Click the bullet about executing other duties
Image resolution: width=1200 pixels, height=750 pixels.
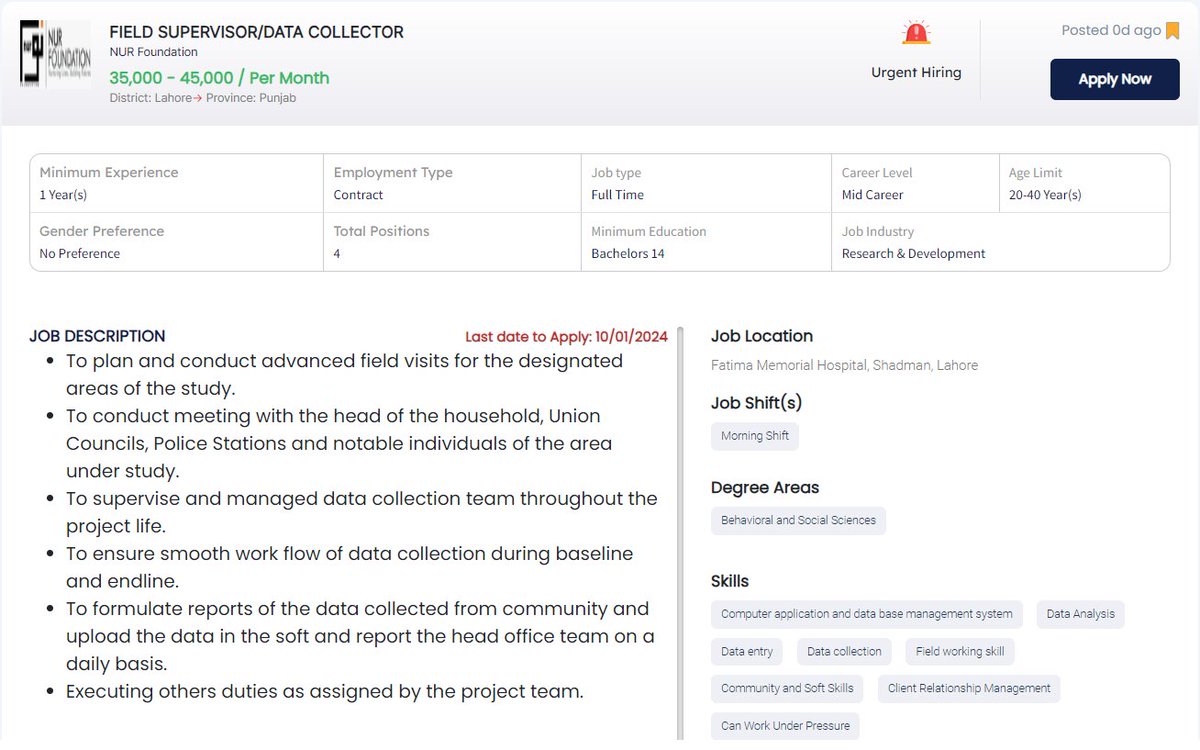tap(325, 691)
